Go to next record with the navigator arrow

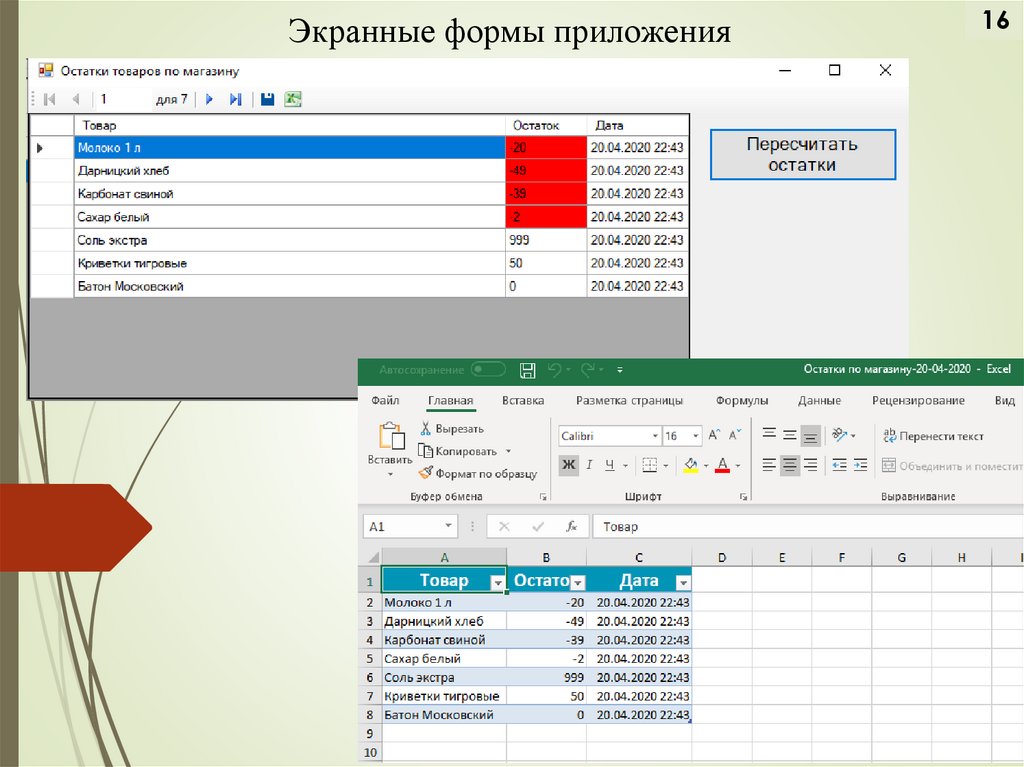tap(210, 99)
